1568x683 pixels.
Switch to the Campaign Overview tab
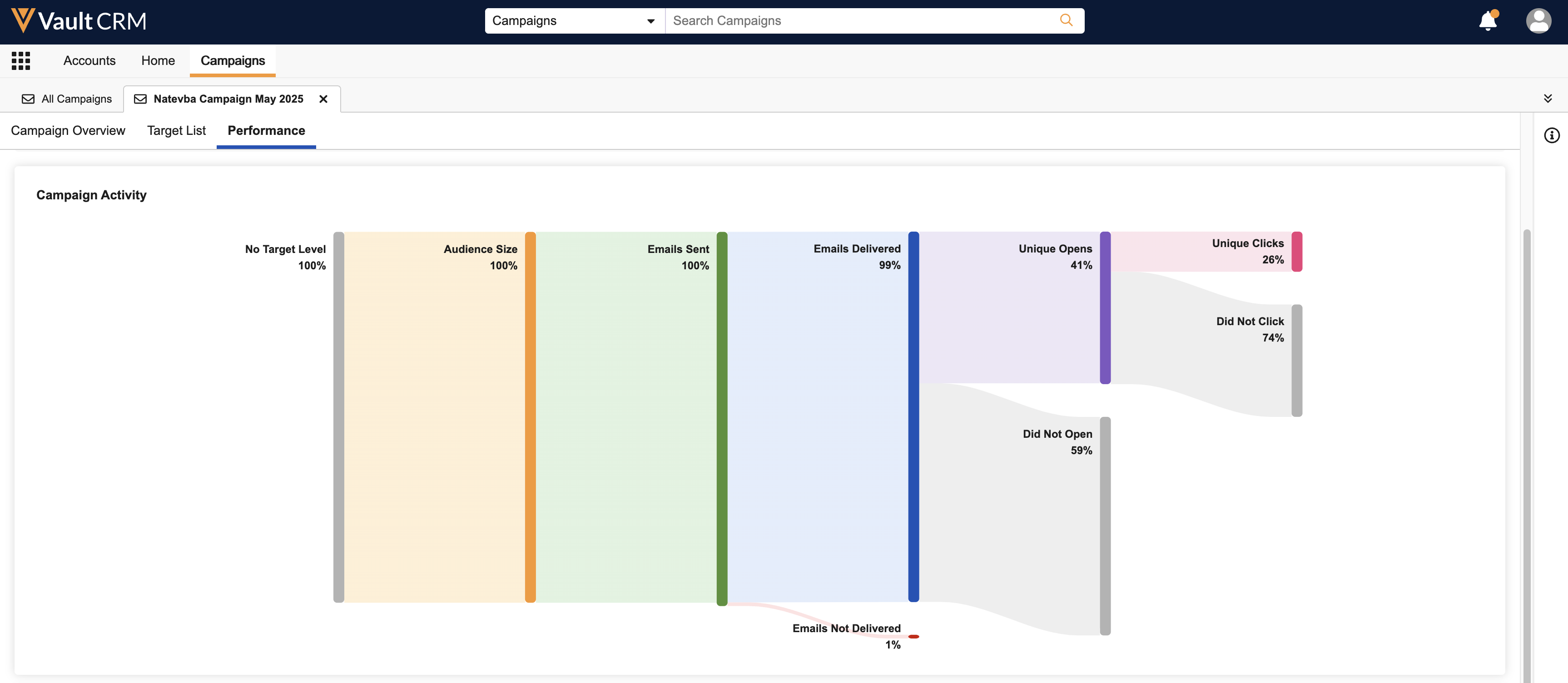pyautogui.click(x=68, y=131)
